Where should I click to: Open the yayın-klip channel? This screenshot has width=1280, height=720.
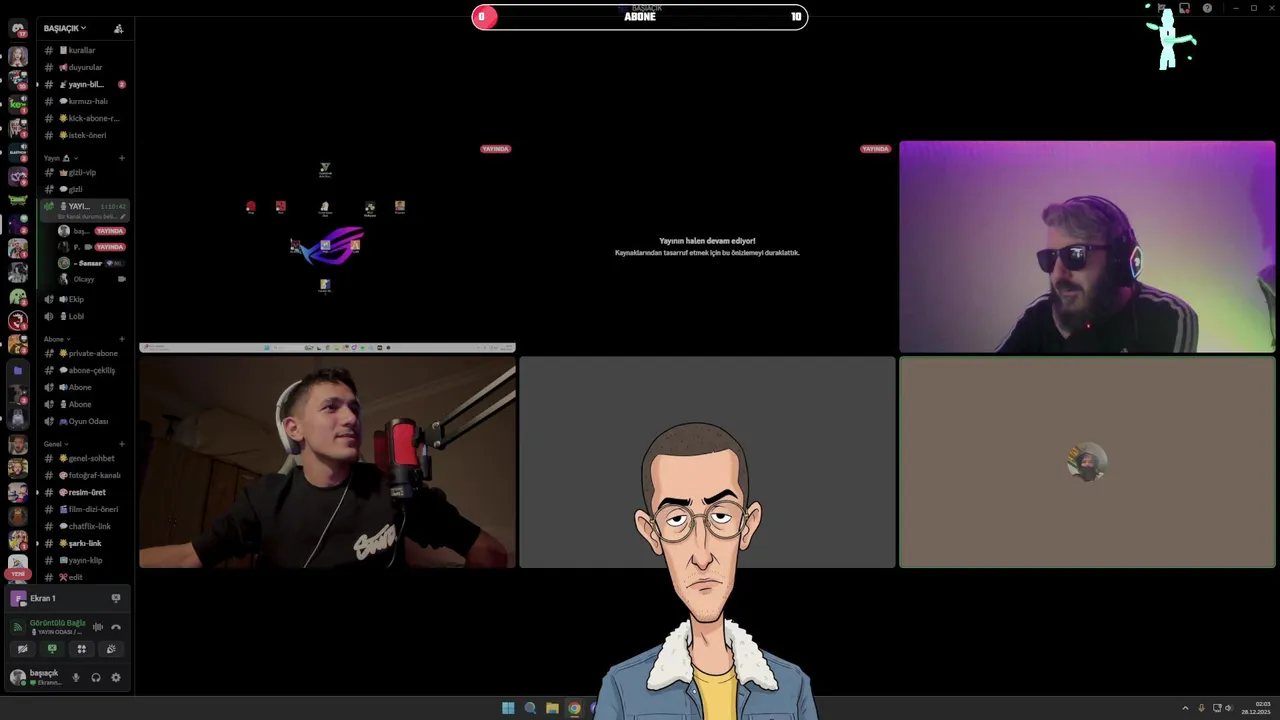click(85, 560)
